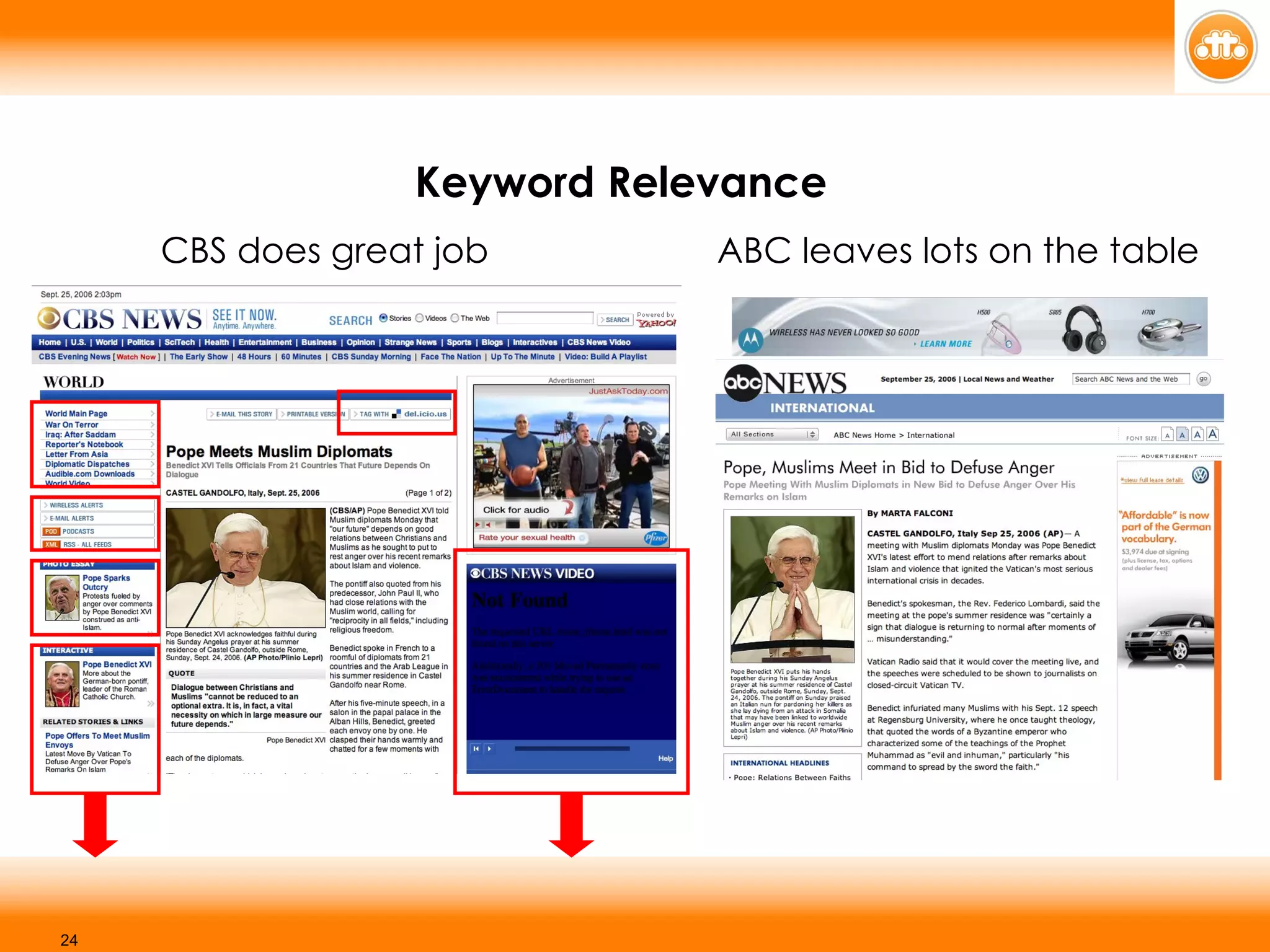Open the Strange News menu item
The image size is (1270, 952).
pyautogui.click(x=411, y=342)
